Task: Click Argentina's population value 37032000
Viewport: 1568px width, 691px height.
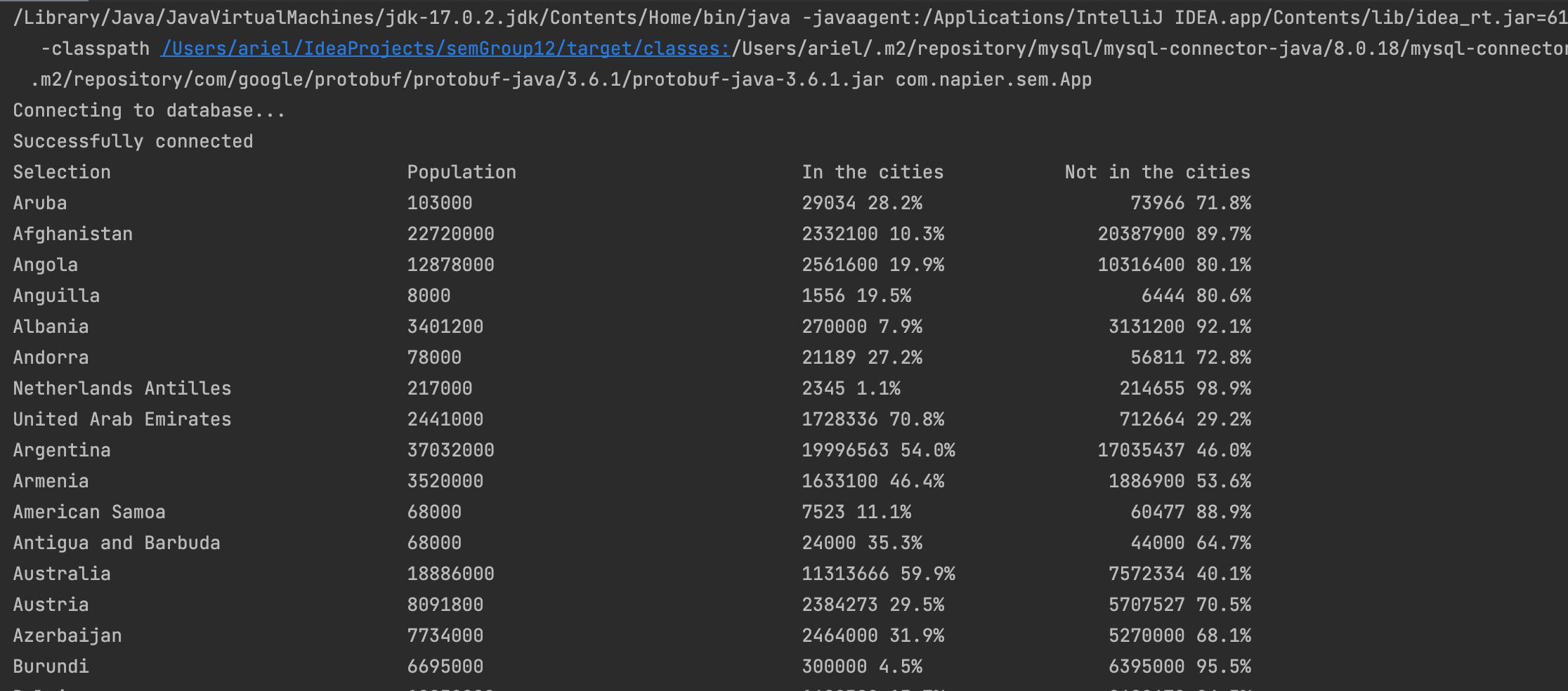Action: pos(451,450)
